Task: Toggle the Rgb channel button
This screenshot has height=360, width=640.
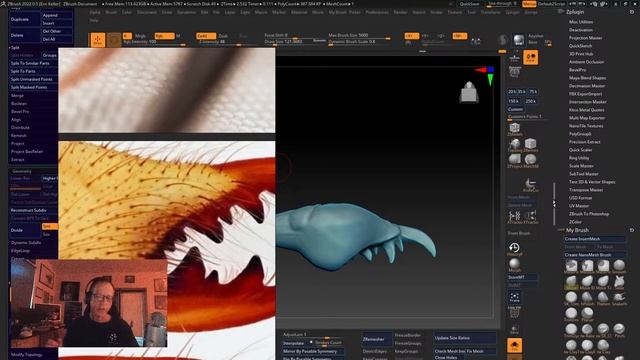Action: [164, 36]
